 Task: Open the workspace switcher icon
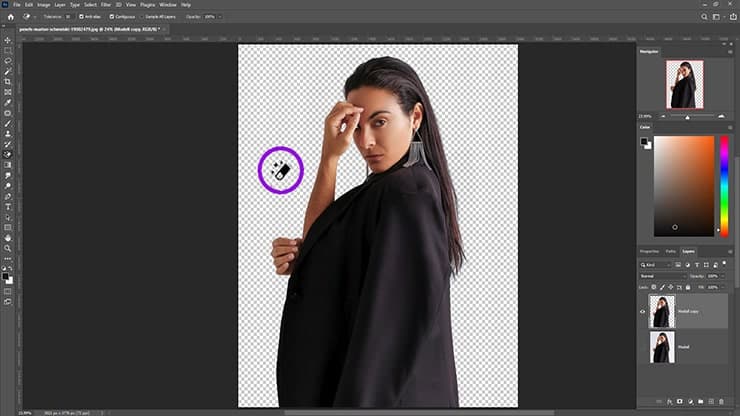tap(717, 17)
